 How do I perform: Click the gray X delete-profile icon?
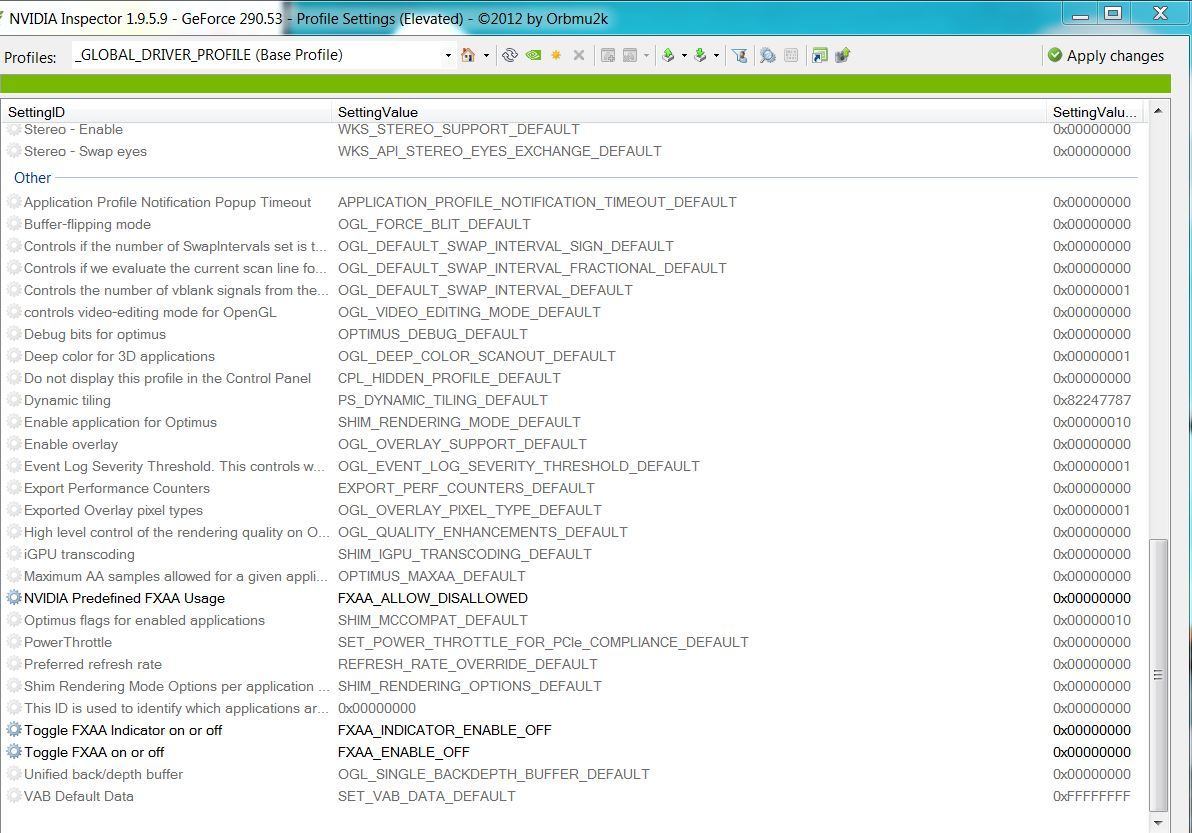[579, 55]
